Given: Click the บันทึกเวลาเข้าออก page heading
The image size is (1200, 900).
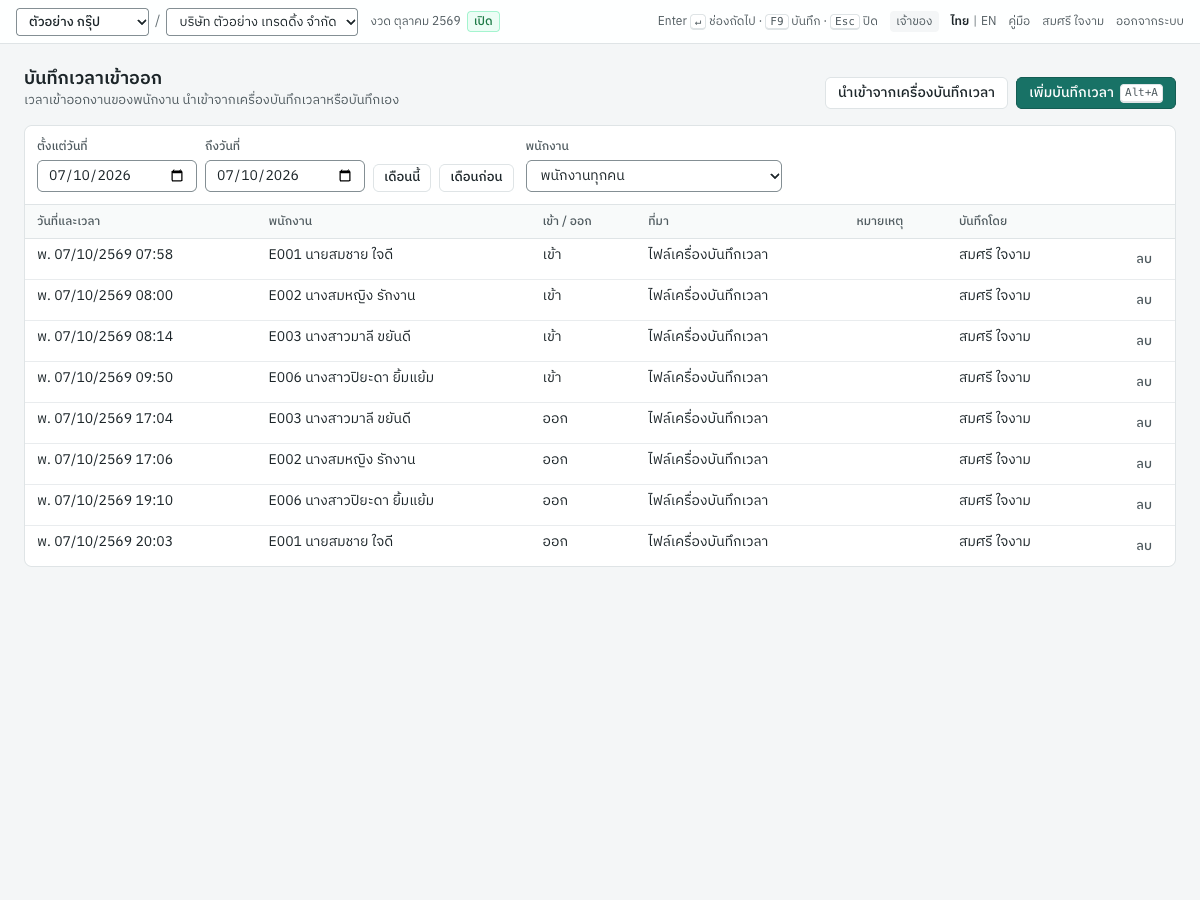Looking at the screenshot, I should pos(93,78).
